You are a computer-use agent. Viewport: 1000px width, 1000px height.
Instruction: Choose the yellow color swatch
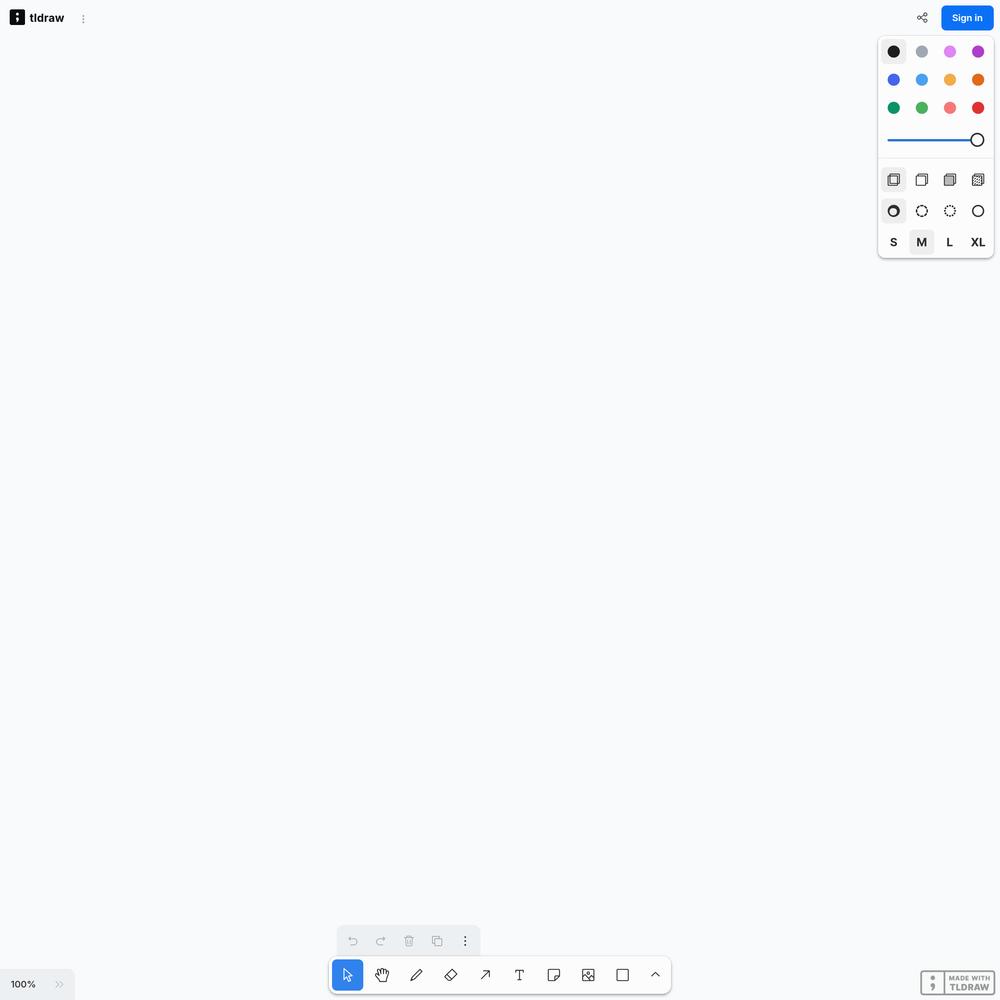(950, 80)
